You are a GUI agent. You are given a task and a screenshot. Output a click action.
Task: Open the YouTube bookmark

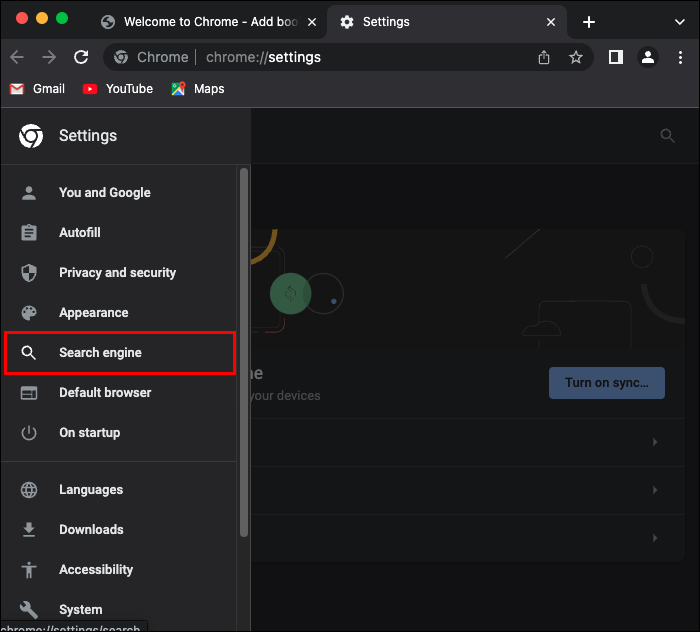(x=118, y=89)
